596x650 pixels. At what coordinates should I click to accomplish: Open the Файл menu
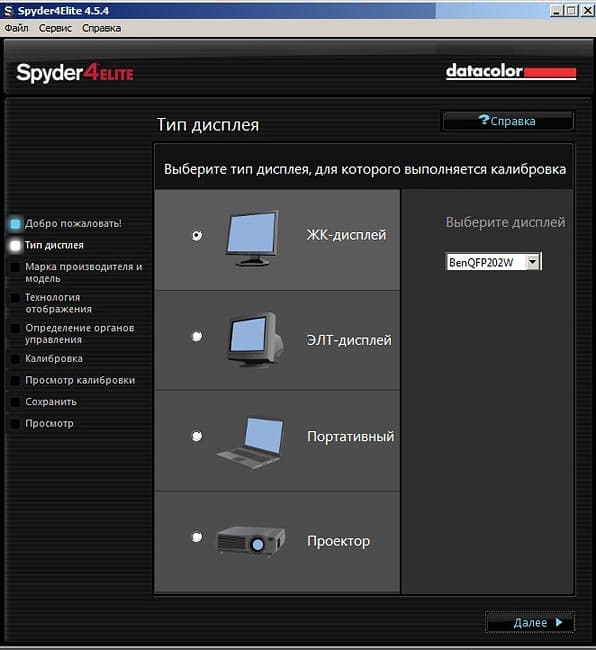coord(17,28)
